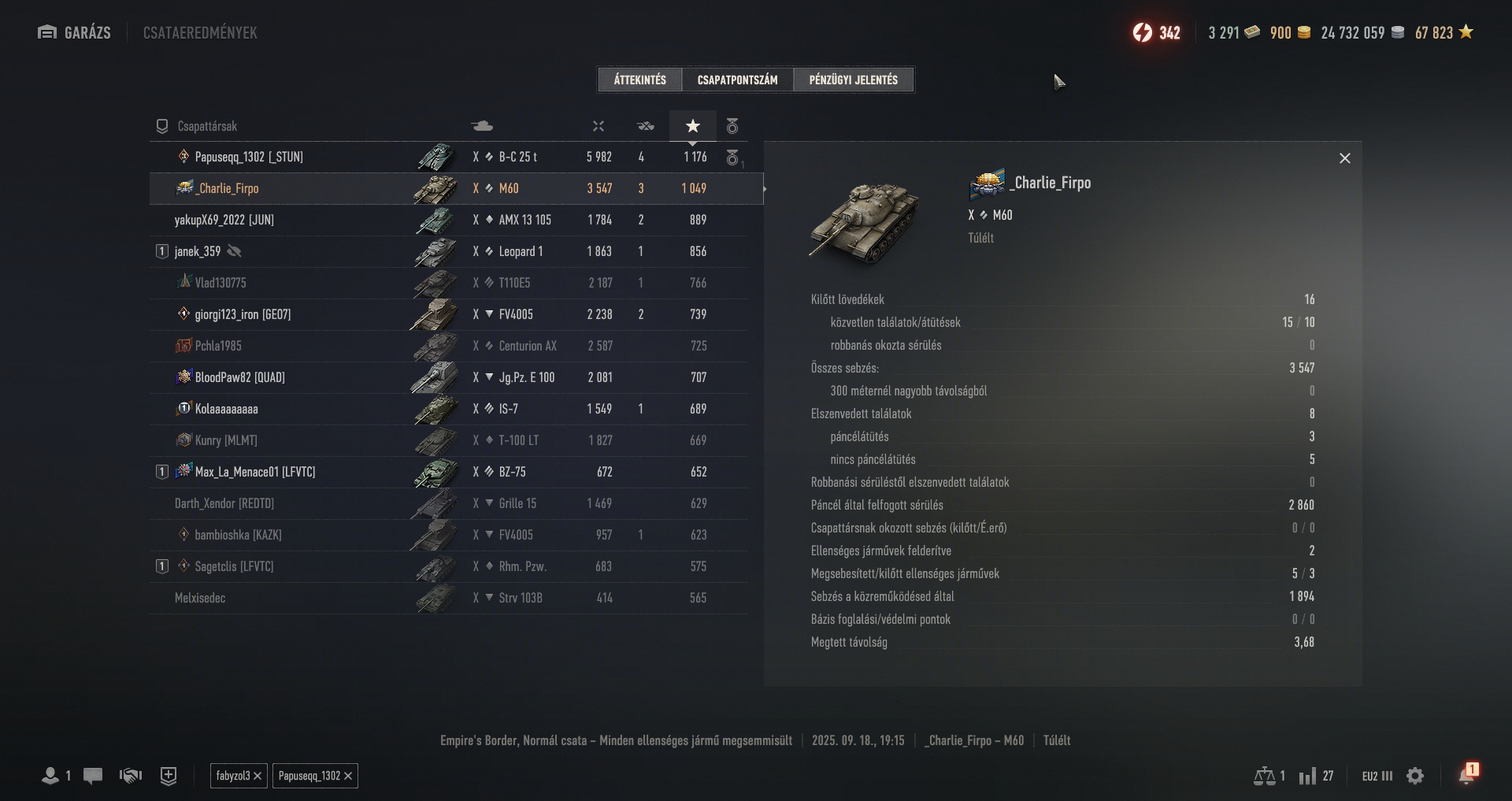This screenshot has height=801, width=1512.
Task: Select Papuseqq_1302 row in teammates list
Action: [x=449, y=157]
